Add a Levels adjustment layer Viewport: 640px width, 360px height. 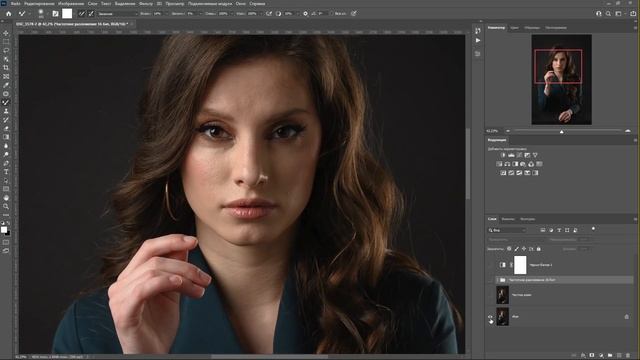pyautogui.click(x=511, y=155)
